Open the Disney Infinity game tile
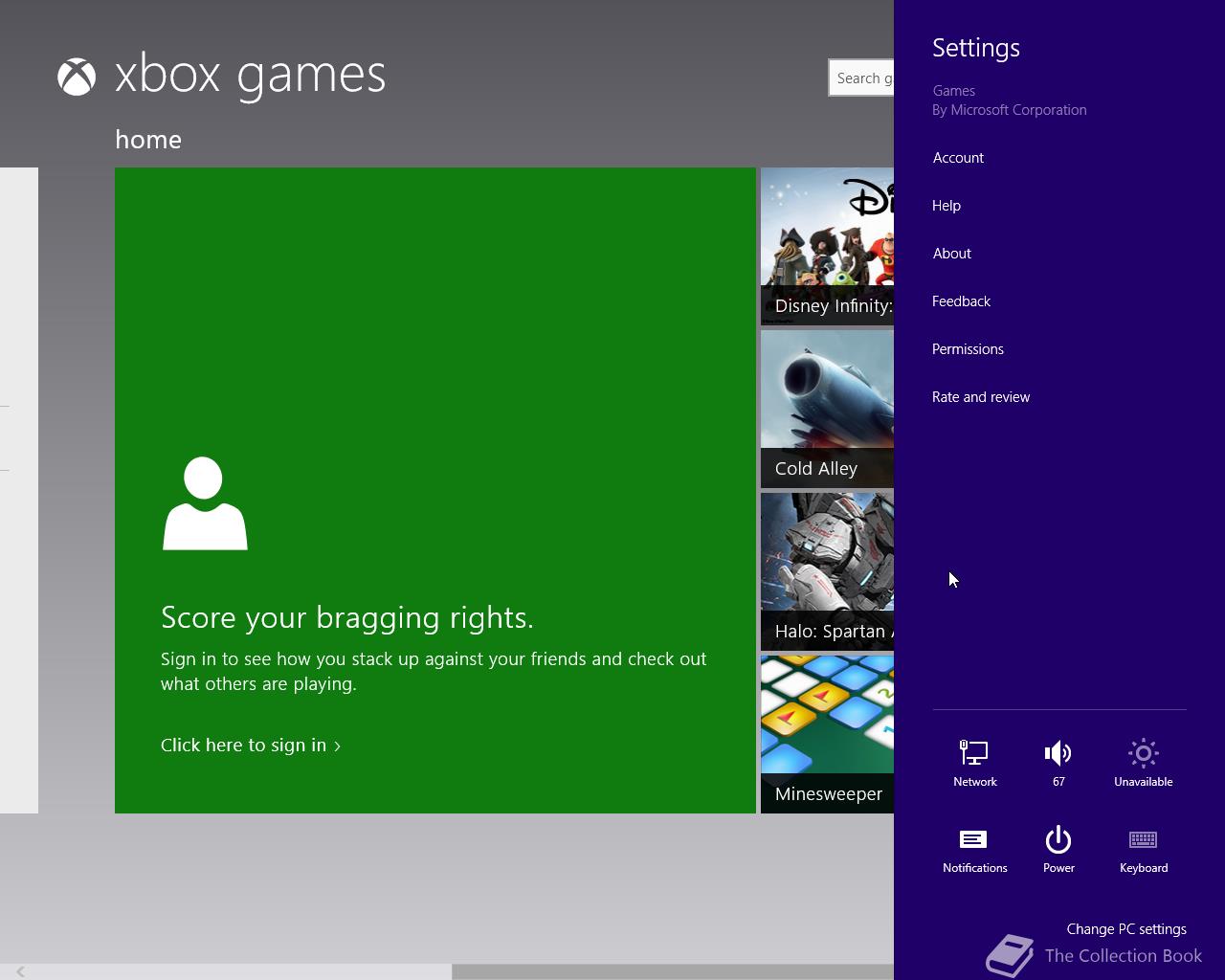Screen dimensions: 1225x980 (x=827, y=247)
